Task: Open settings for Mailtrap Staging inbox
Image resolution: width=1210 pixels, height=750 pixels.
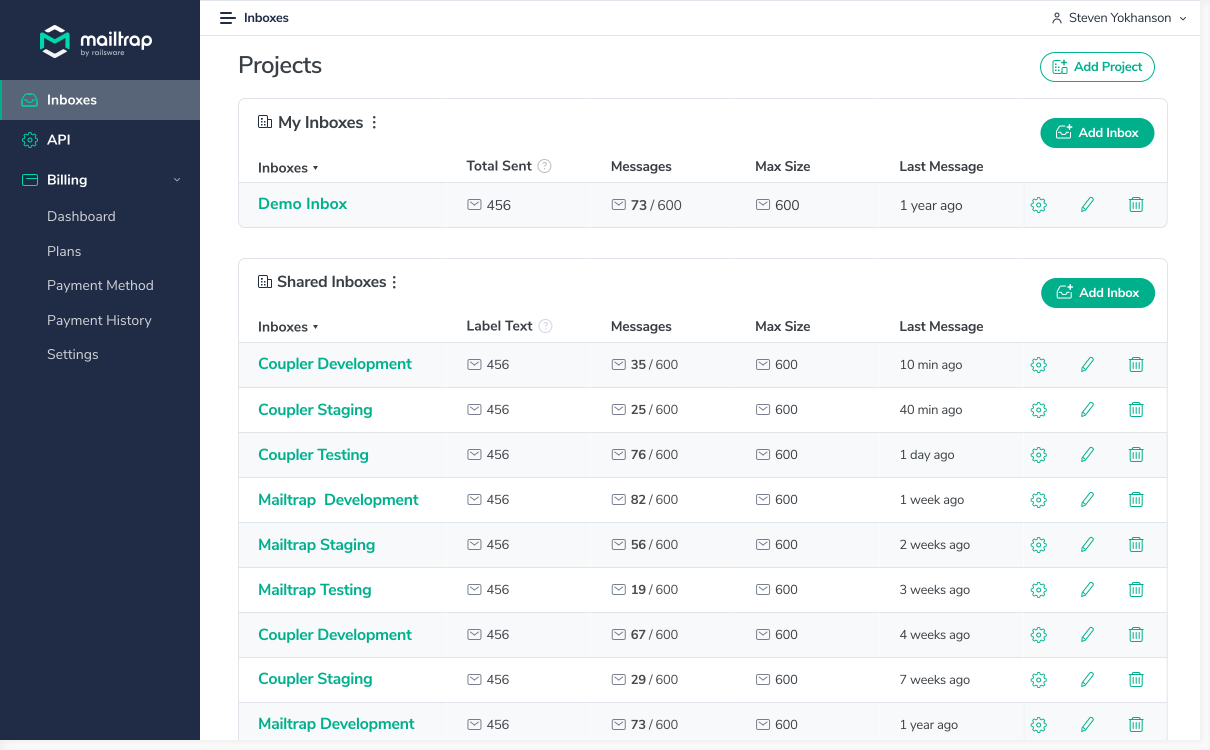Action: [1039, 545]
